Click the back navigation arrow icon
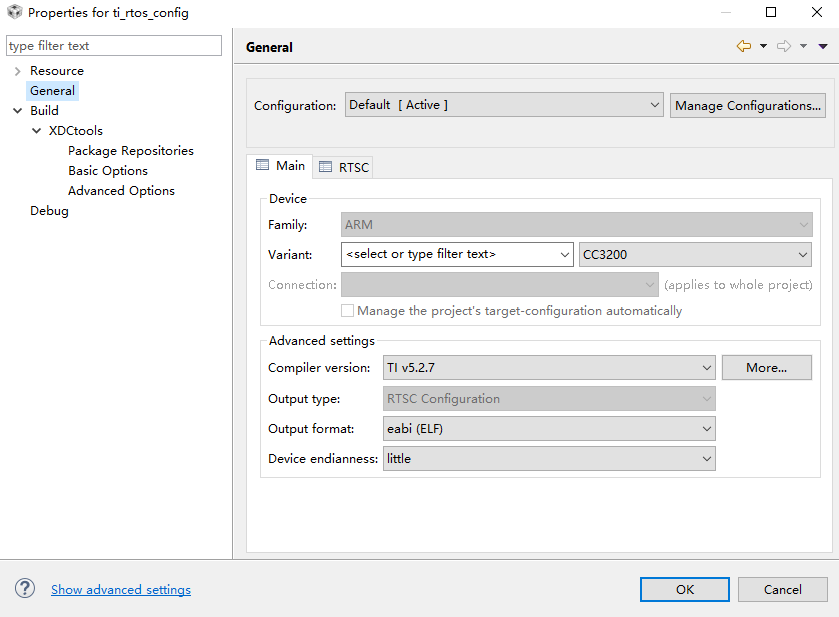The height and width of the screenshot is (617, 839). (743, 46)
